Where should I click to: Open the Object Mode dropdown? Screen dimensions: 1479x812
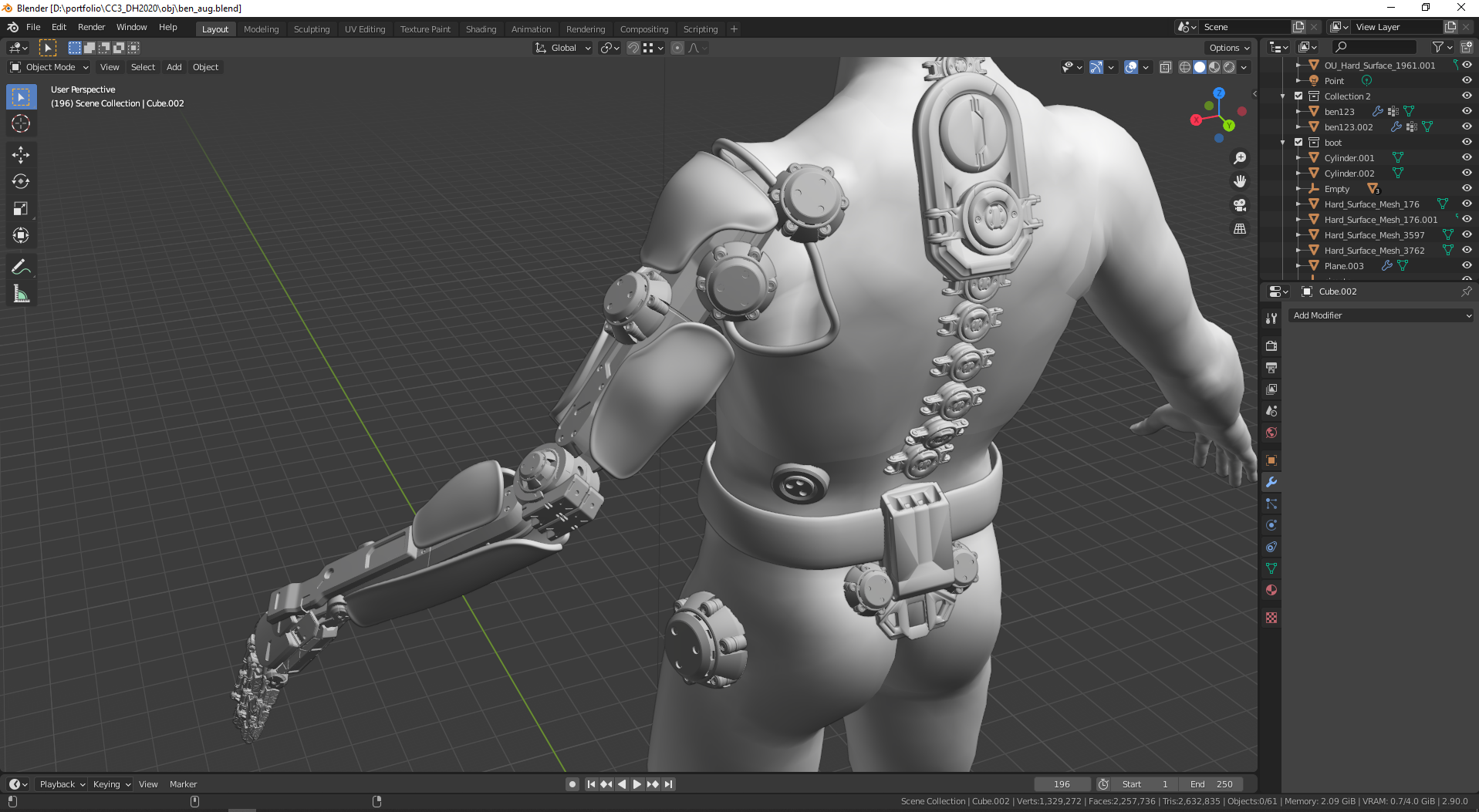point(49,67)
